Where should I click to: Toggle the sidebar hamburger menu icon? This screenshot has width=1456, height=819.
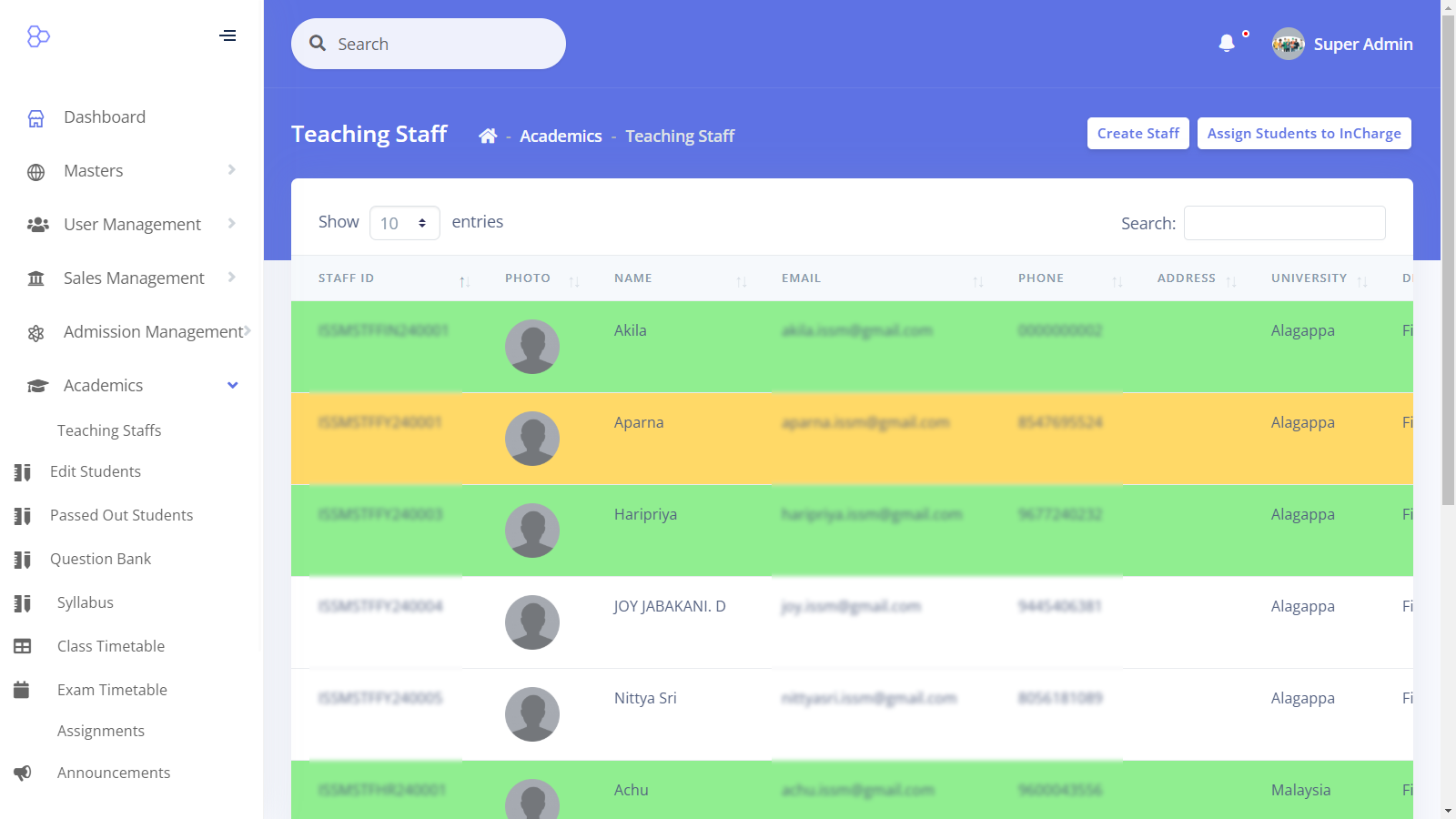tap(227, 35)
